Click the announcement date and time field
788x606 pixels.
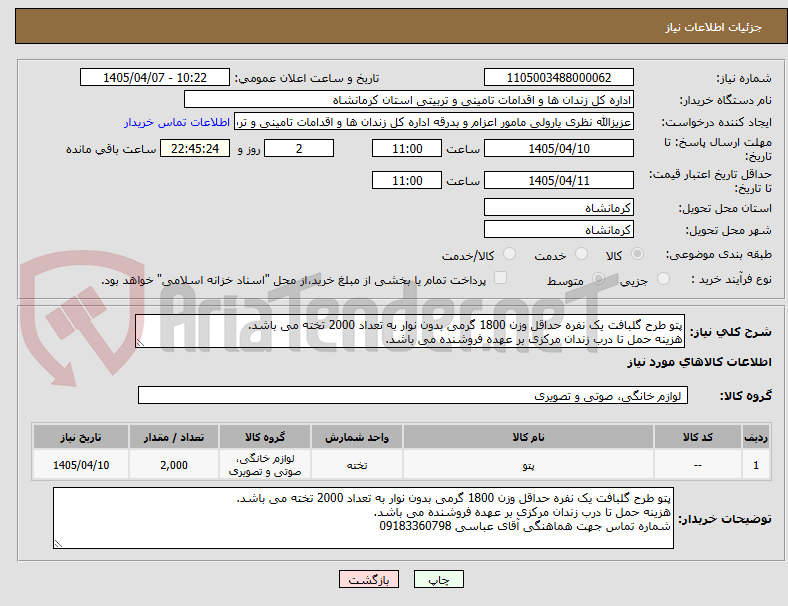coord(155,78)
